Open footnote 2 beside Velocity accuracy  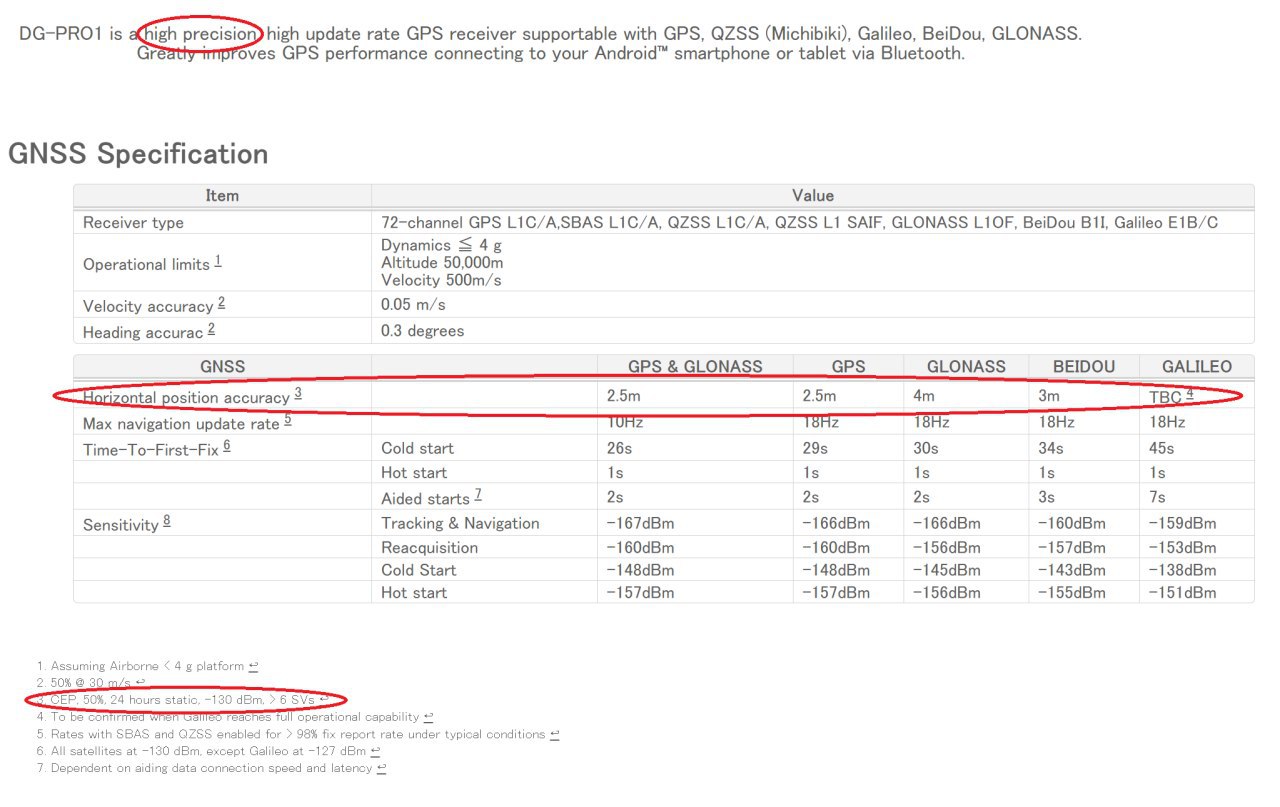click(221, 303)
